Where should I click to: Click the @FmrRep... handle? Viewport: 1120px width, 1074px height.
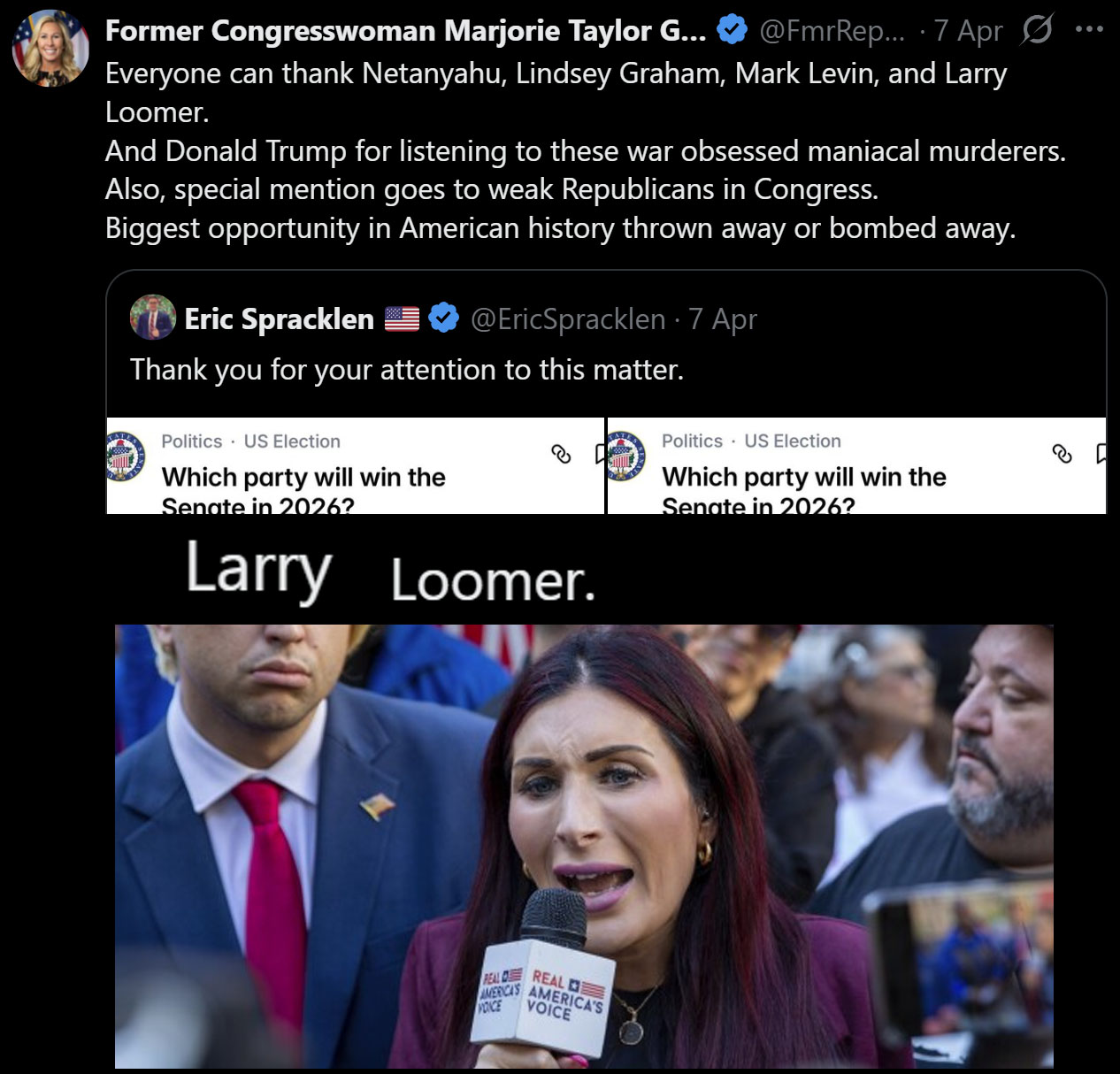(832, 31)
